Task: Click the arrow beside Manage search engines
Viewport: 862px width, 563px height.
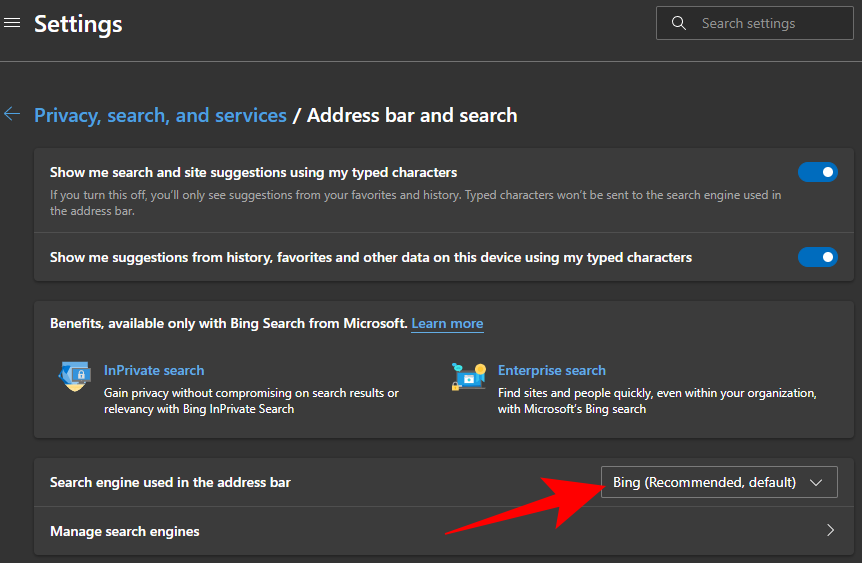Action: 830,531
